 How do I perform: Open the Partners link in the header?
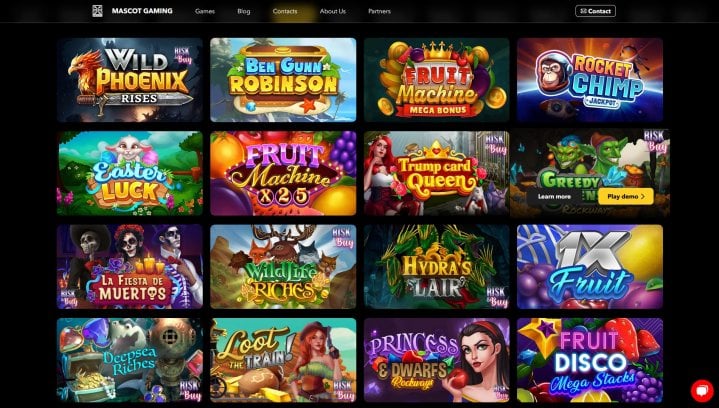[x=380, y=11]
